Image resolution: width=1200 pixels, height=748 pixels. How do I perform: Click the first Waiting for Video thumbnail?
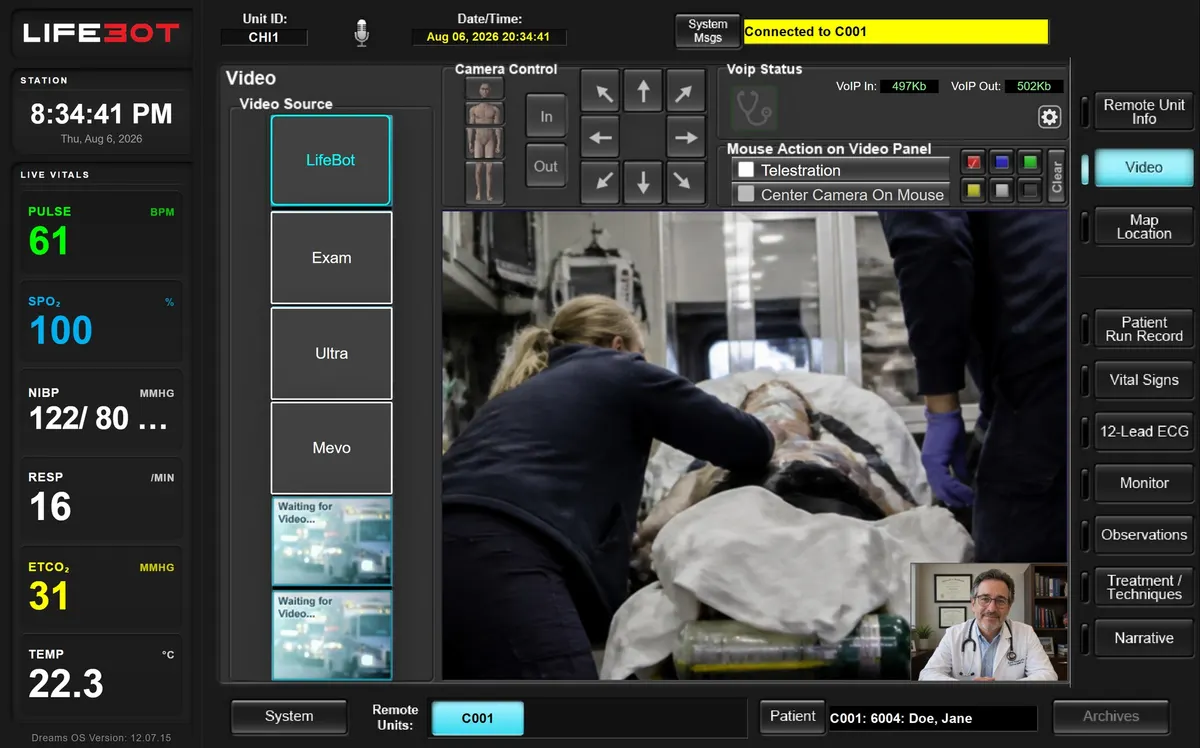click(331, 541)
